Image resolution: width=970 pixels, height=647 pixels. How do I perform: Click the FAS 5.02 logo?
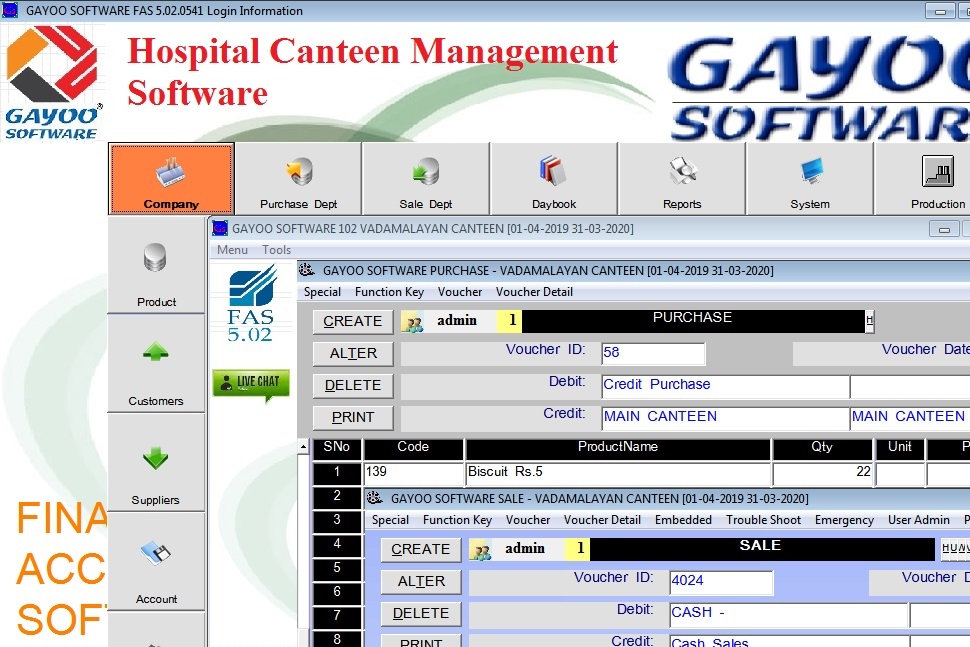pyautogui.click(x=251, y=303)
